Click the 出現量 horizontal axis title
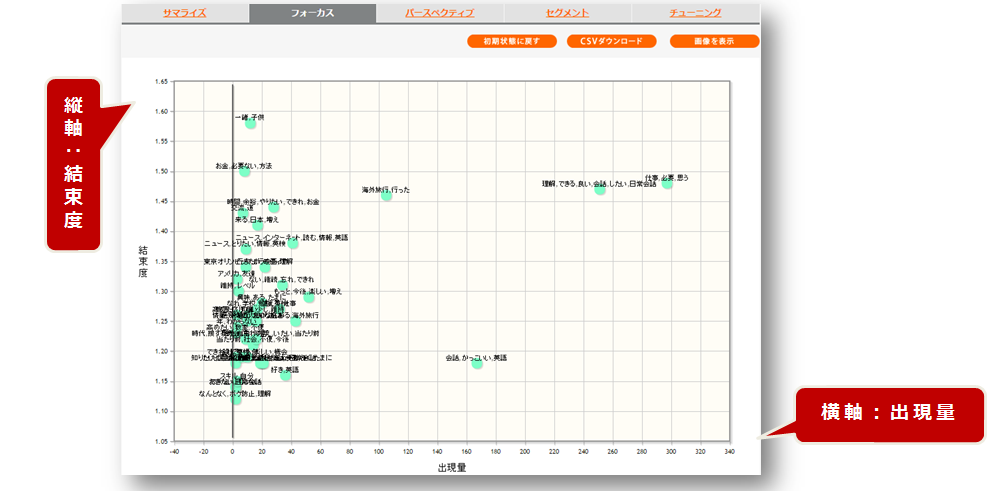The width and height of the screenshot is (1001, 491). [452, 467]
